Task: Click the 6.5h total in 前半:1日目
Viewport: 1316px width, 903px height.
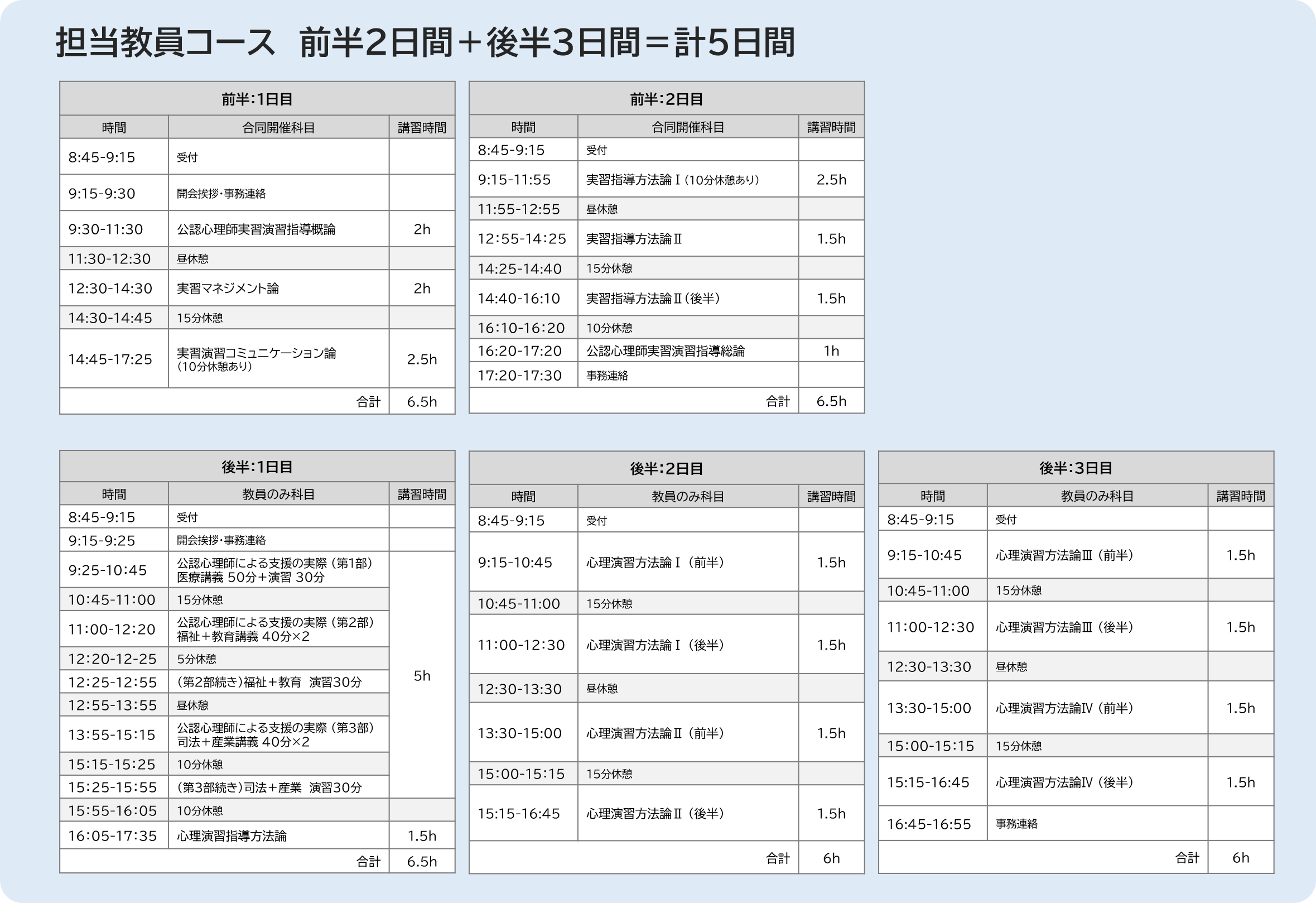Action: (x=422, y=401)
